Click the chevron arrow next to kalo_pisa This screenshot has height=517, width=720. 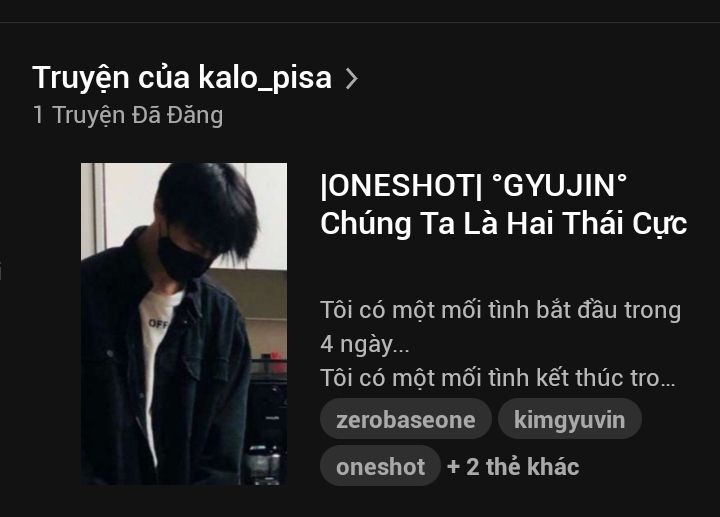tap(351, 79)
